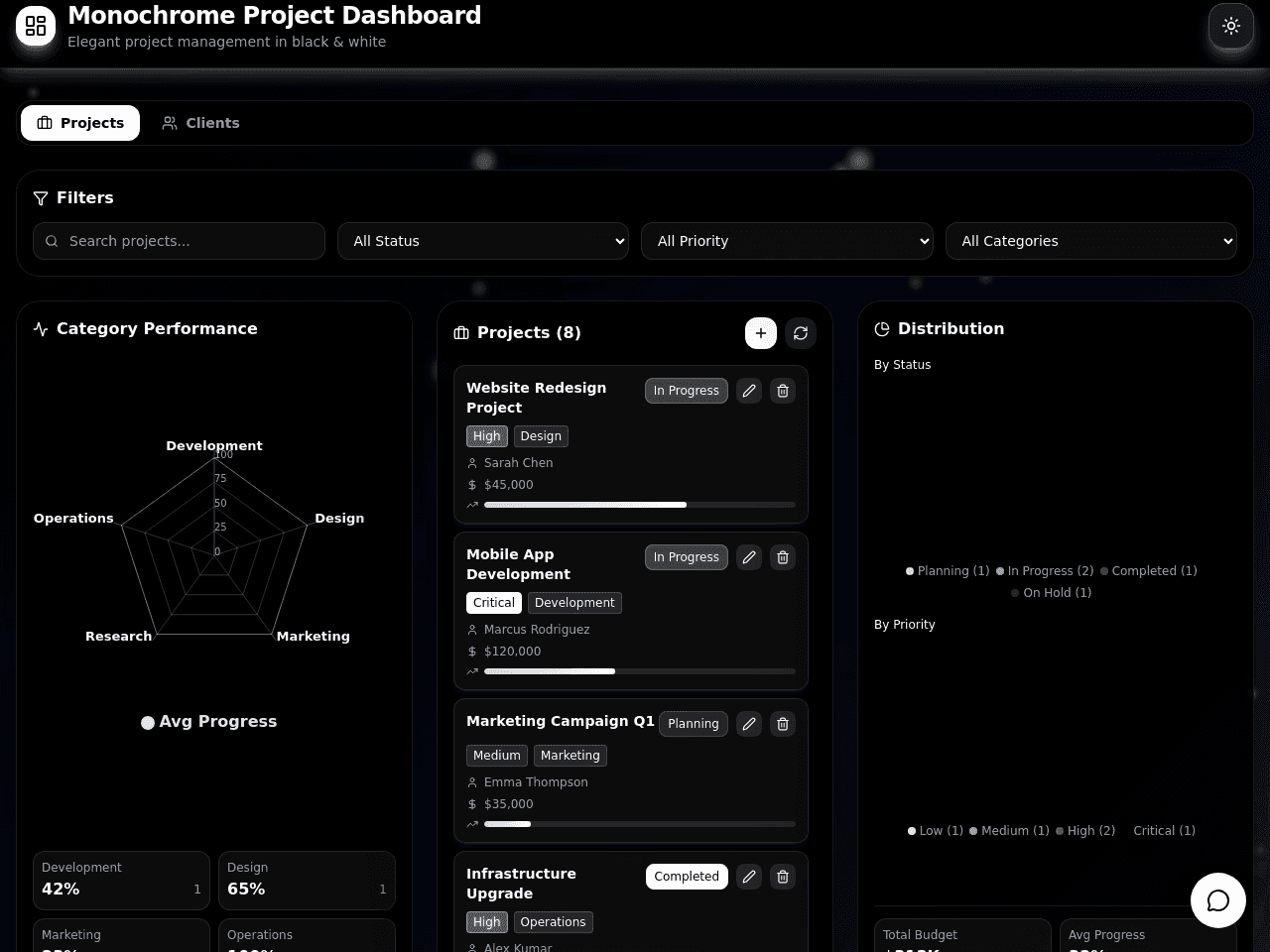Viewport: 1270px width, 952px height.
Task: Click the Category Performance activity icon
Action: pos(41,329)
